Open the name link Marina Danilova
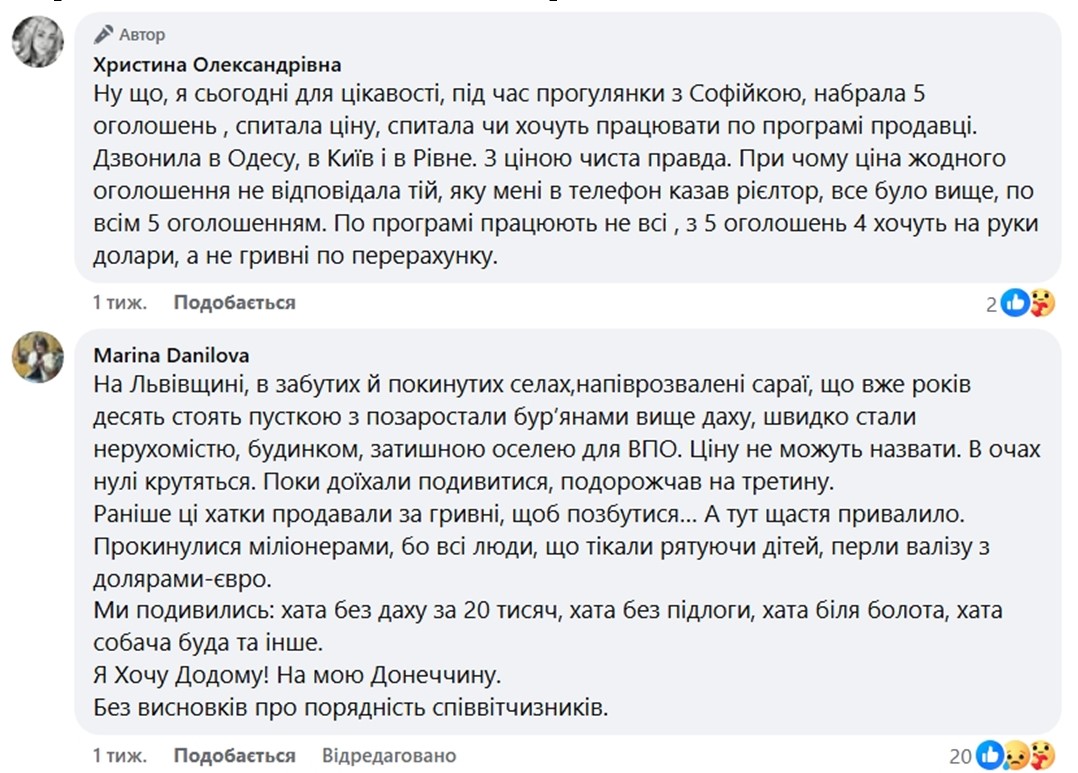This screenshot has width=1078, height=773. coord(171,356)
